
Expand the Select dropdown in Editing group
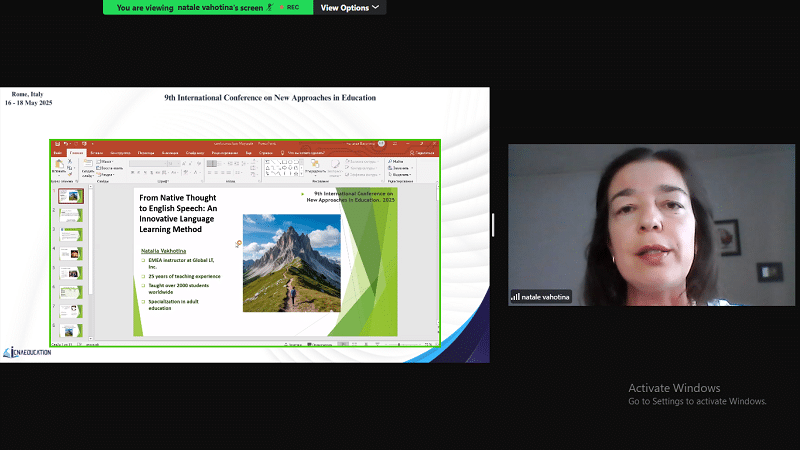401,174
